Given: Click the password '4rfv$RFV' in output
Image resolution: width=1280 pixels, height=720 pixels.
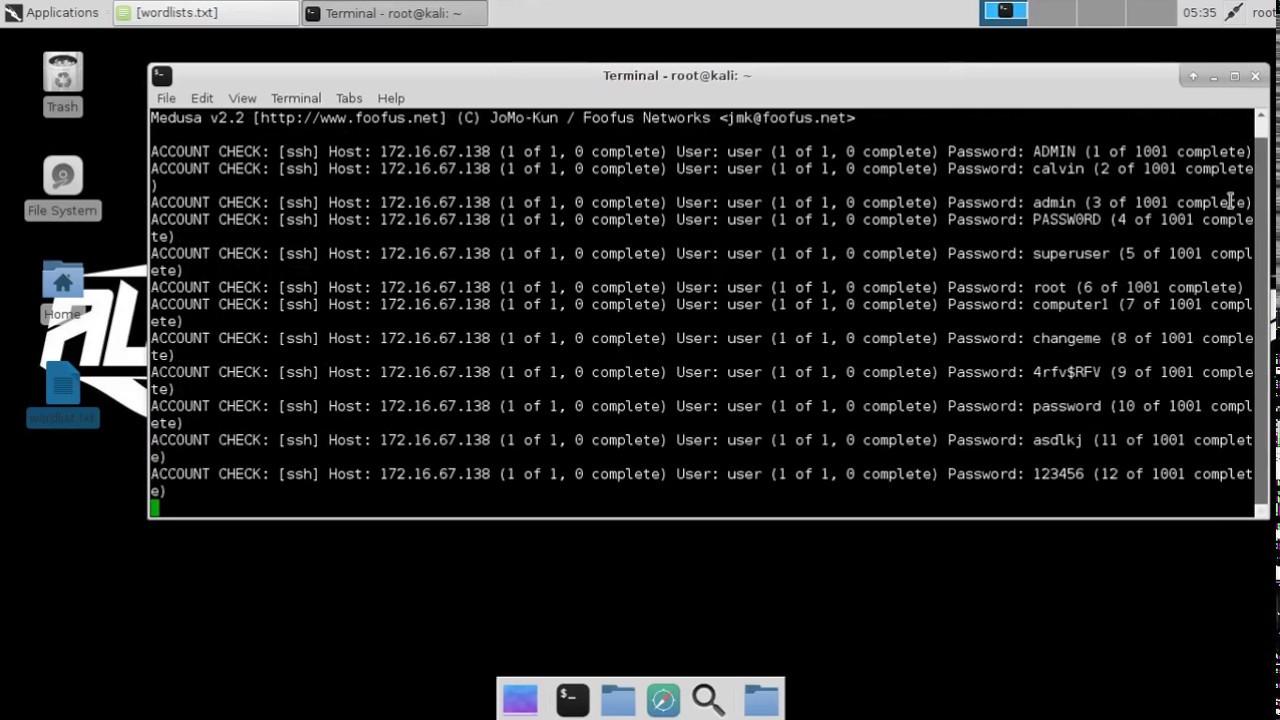Looking at the screenshot, I should pyautogui.click(x=1066, y=372).
